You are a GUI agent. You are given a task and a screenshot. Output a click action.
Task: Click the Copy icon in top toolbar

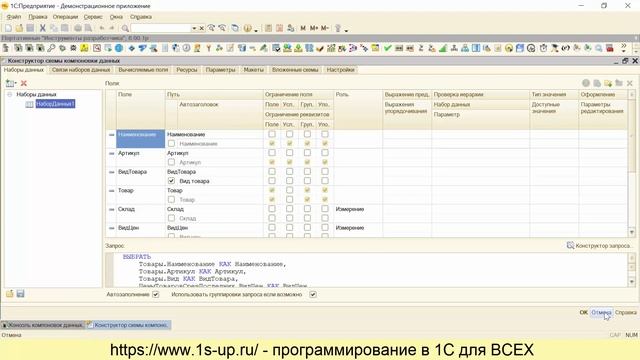[53, 28]
